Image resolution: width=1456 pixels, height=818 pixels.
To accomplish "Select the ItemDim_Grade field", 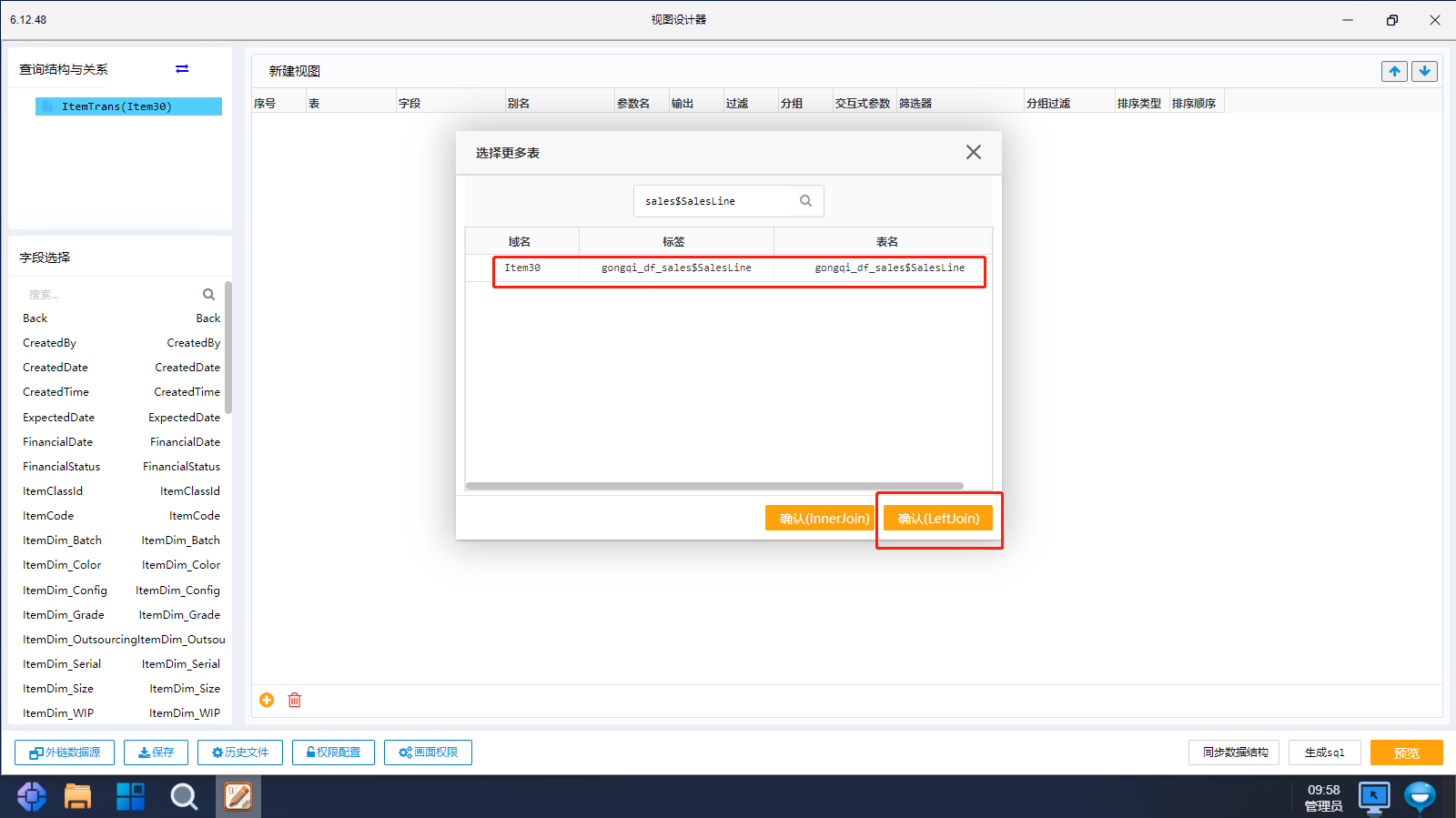I will (121, 615).
